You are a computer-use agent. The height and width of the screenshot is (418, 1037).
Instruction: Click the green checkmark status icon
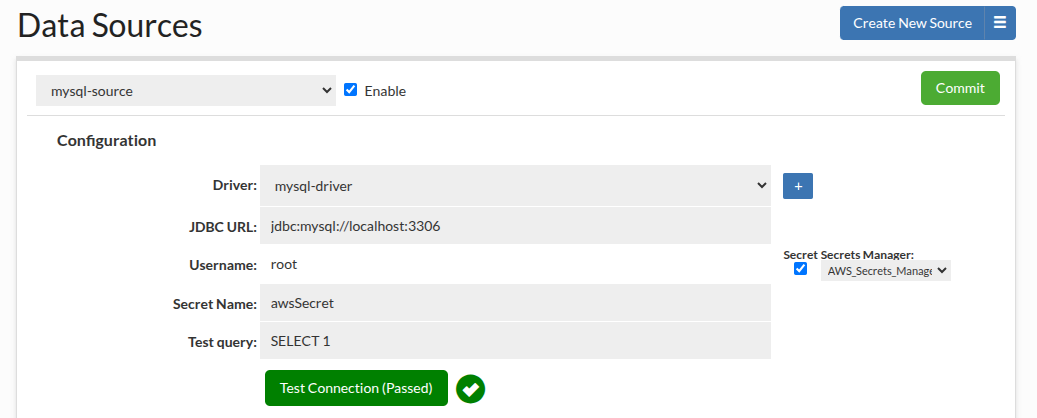pos(470,388)
